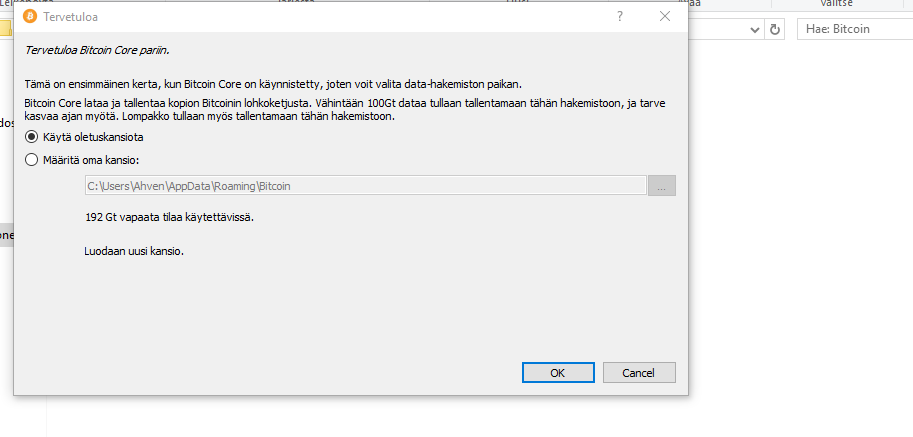Close the Tervetuloa dialog
This screenshot has width=913, height=437.
(x=665, y=16)
